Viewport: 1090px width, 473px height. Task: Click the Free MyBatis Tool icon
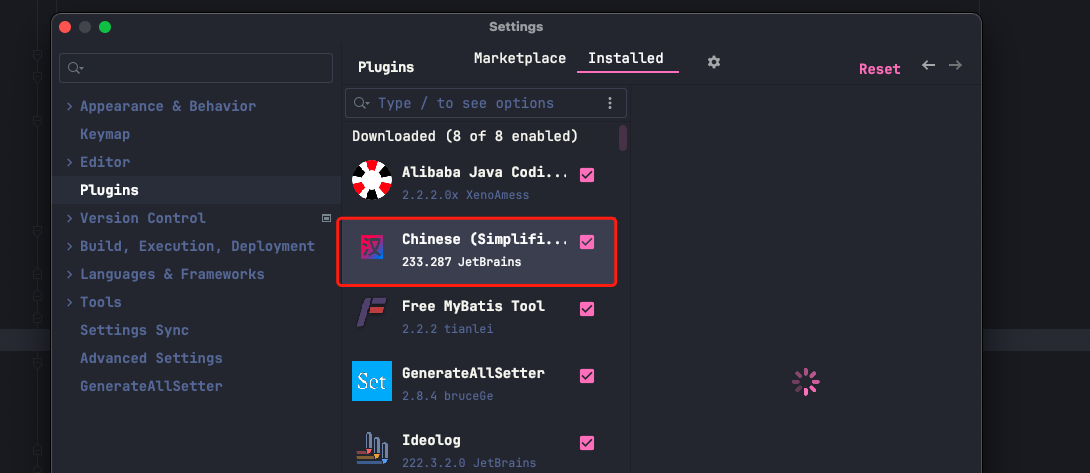372,312
